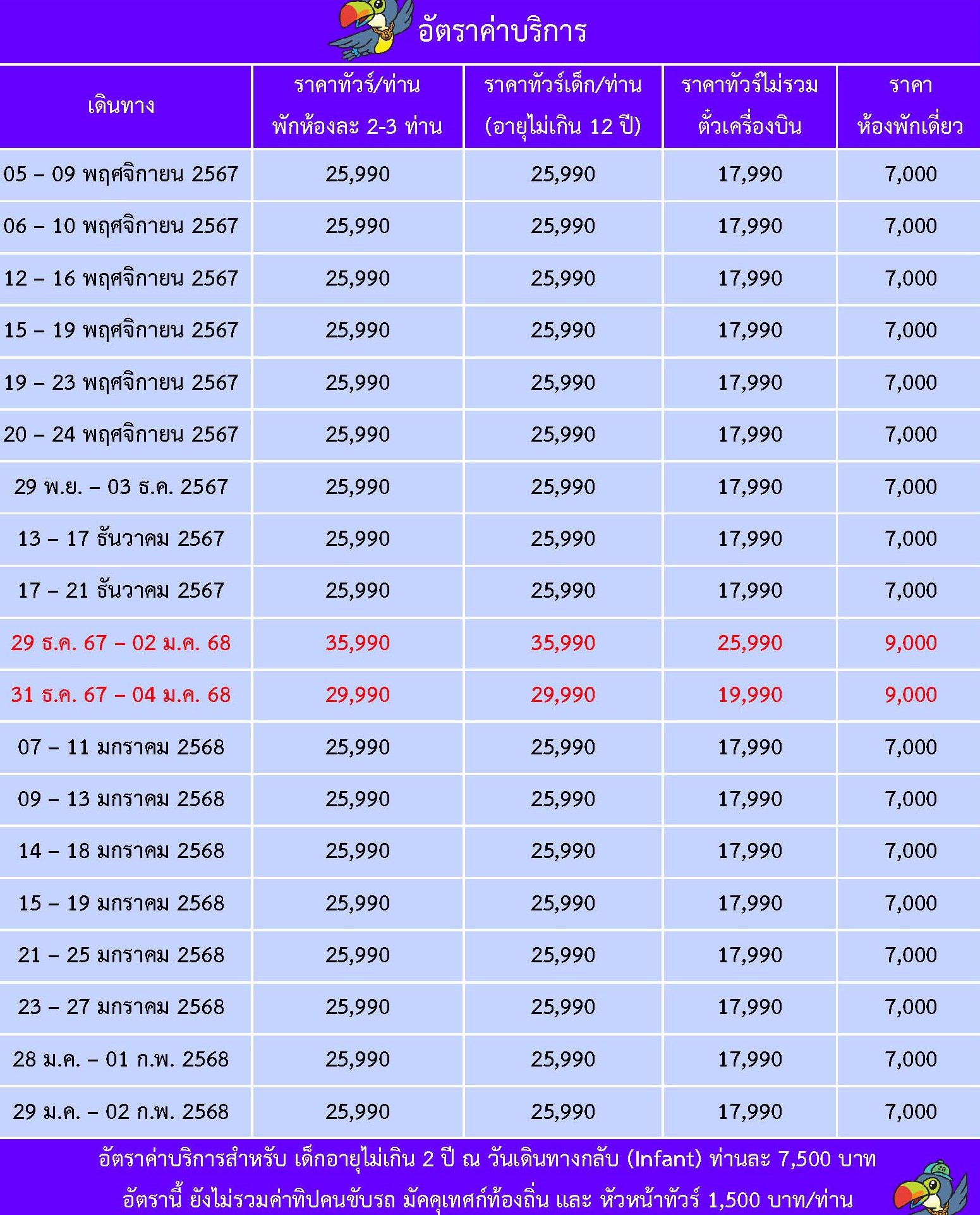Select date 20 – 24 พฤศจิกายน 2567
980x1215 pixels.
coord(121,434)
